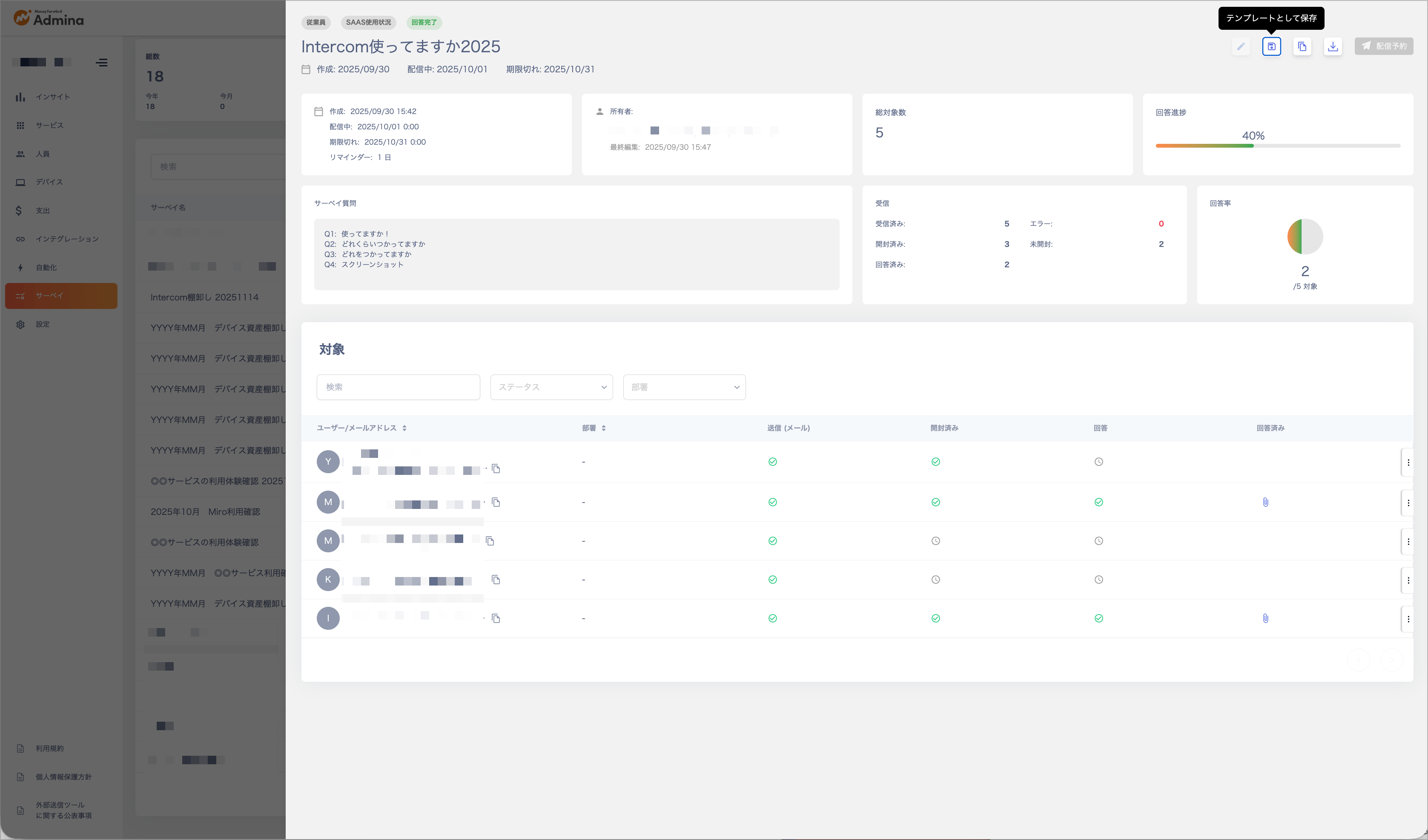The image size is (1428, 840).
Task: Open more options for user K row
Action: [1408, 580]
